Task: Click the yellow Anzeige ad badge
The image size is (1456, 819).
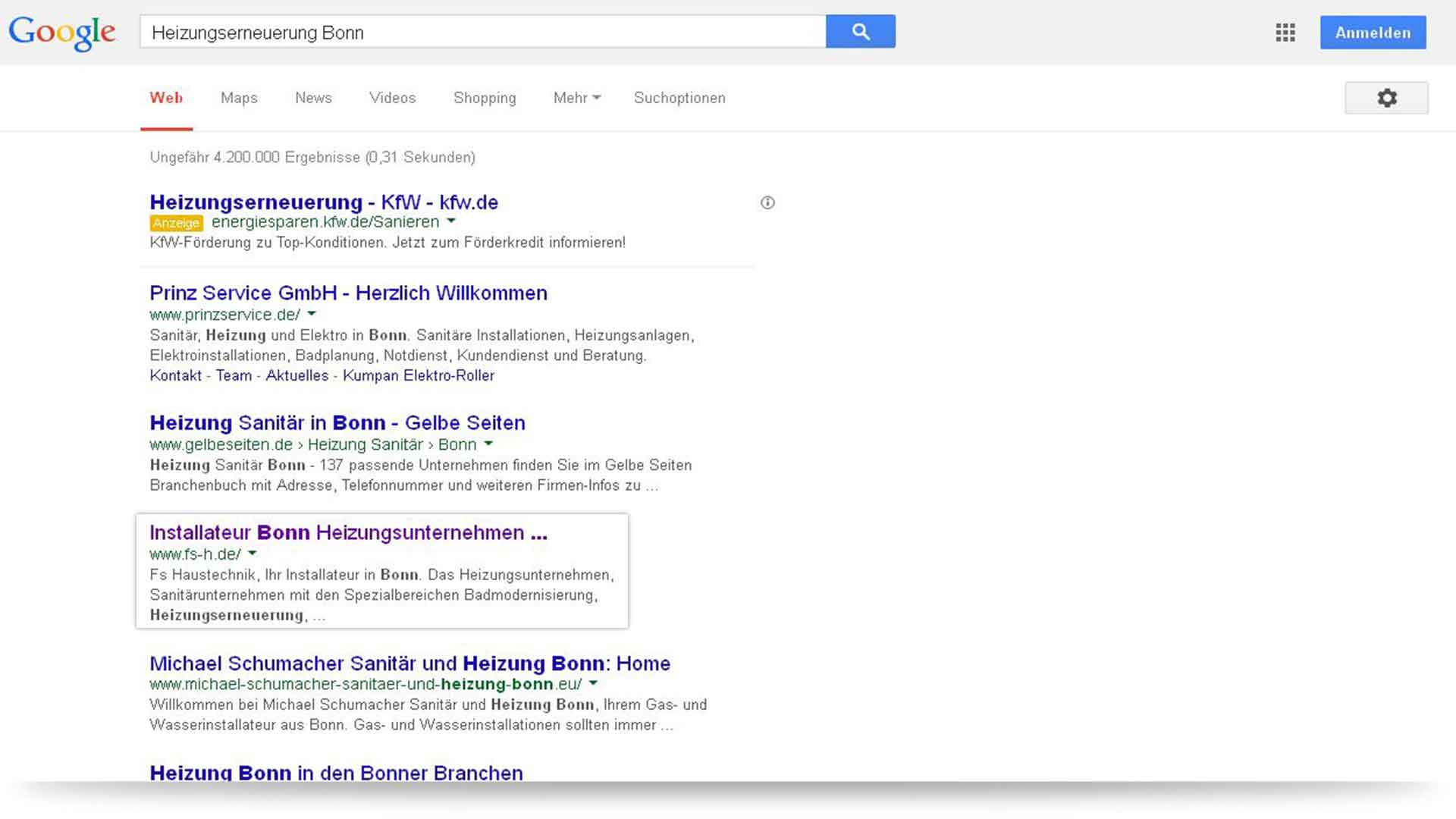Action: click(176, 223)
